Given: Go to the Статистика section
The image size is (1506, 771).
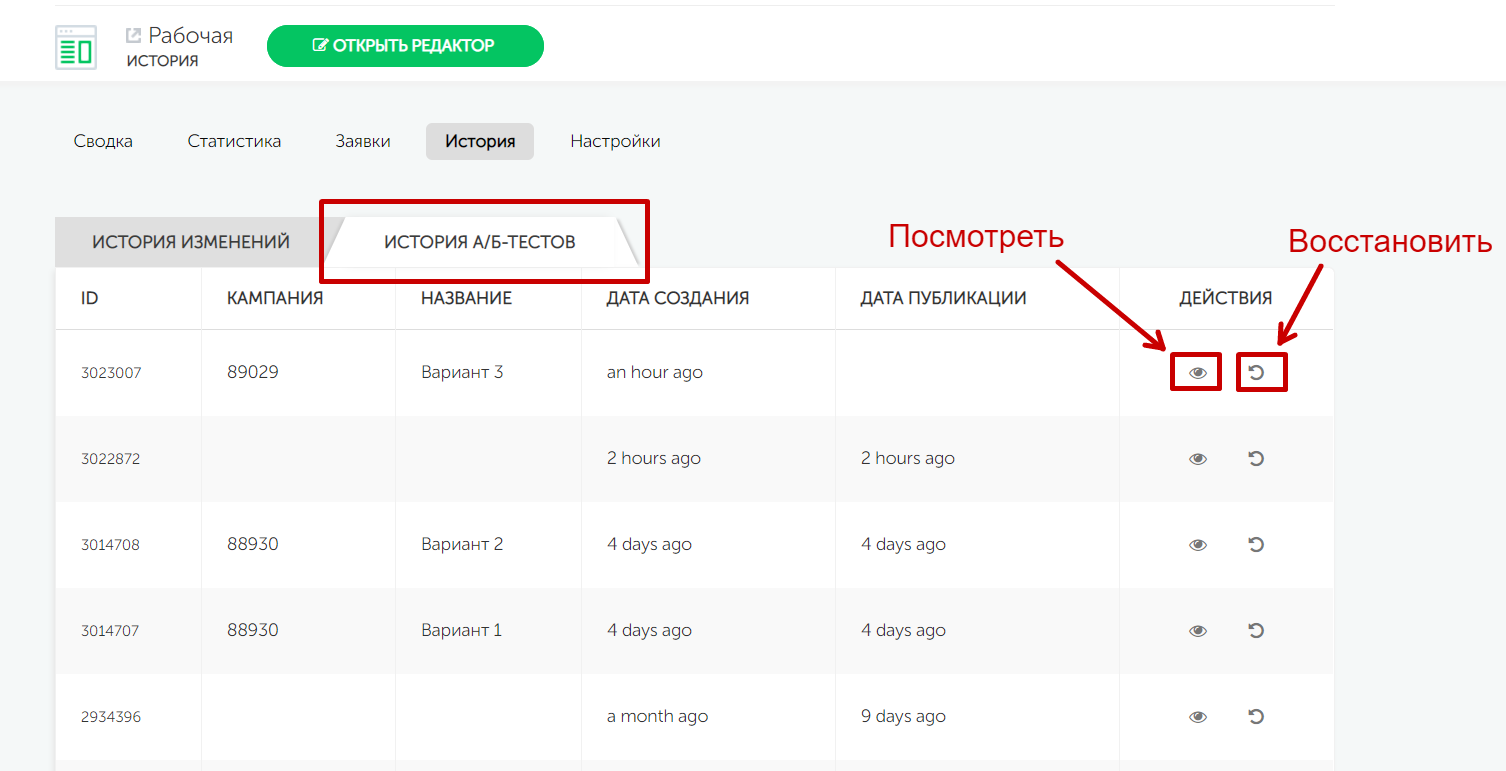Looking at the screenshot, I should (x=234, y=141).
